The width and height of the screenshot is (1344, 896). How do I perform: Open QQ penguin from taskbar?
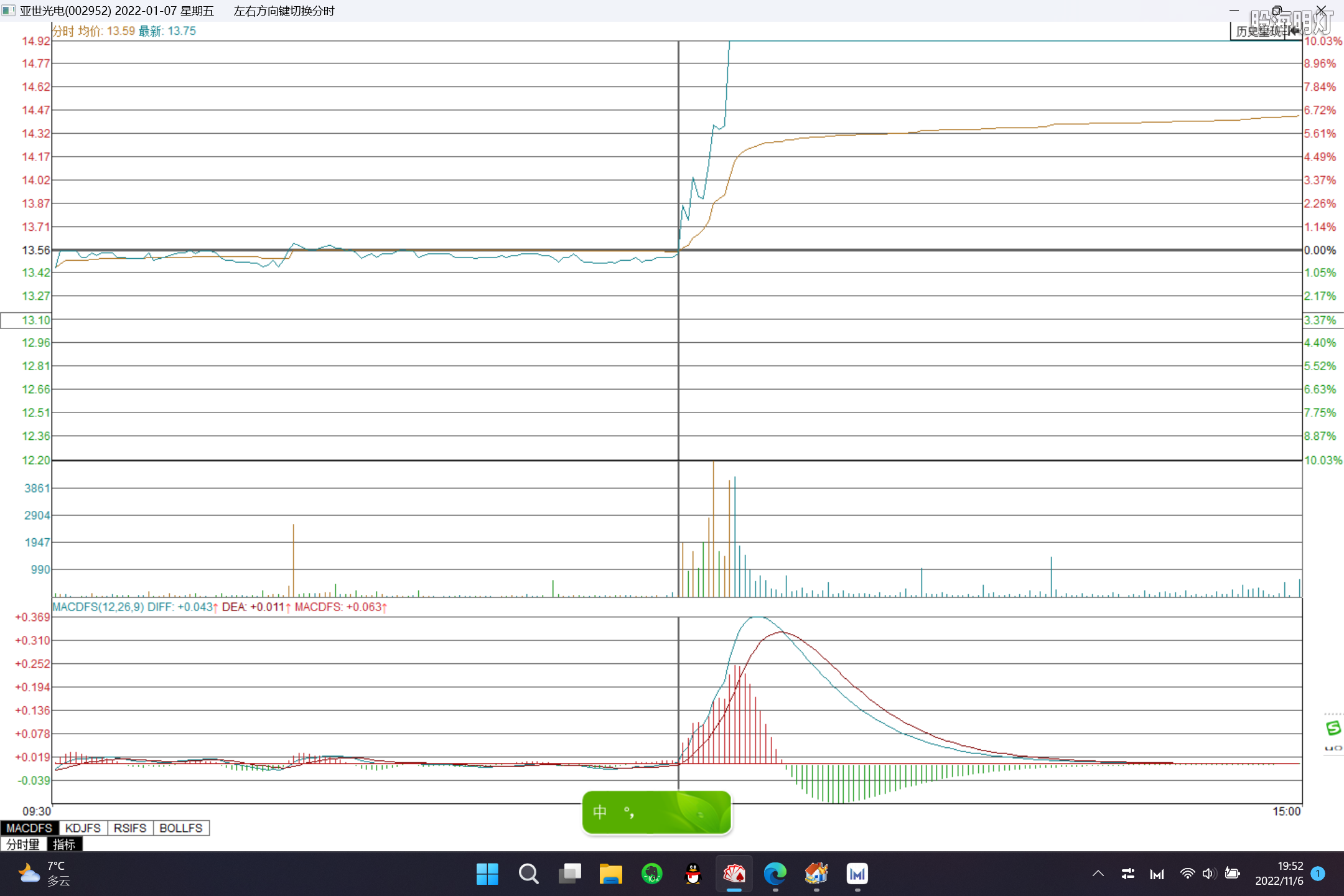[x=693, y=874]
